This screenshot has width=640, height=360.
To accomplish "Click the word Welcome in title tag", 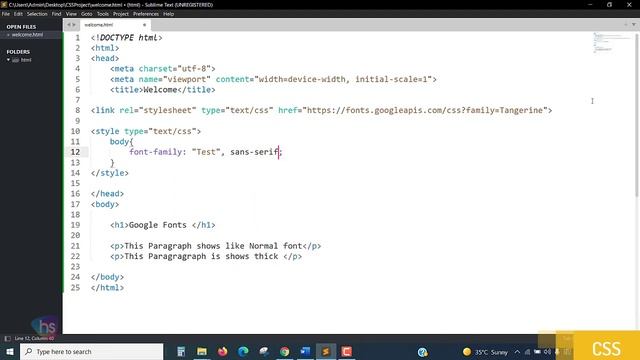I will (160, 89).
